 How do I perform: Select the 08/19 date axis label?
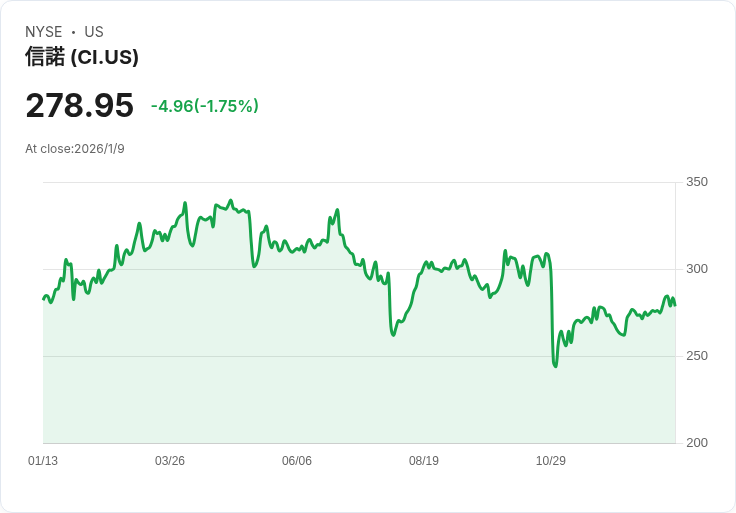tap(424, 461)
